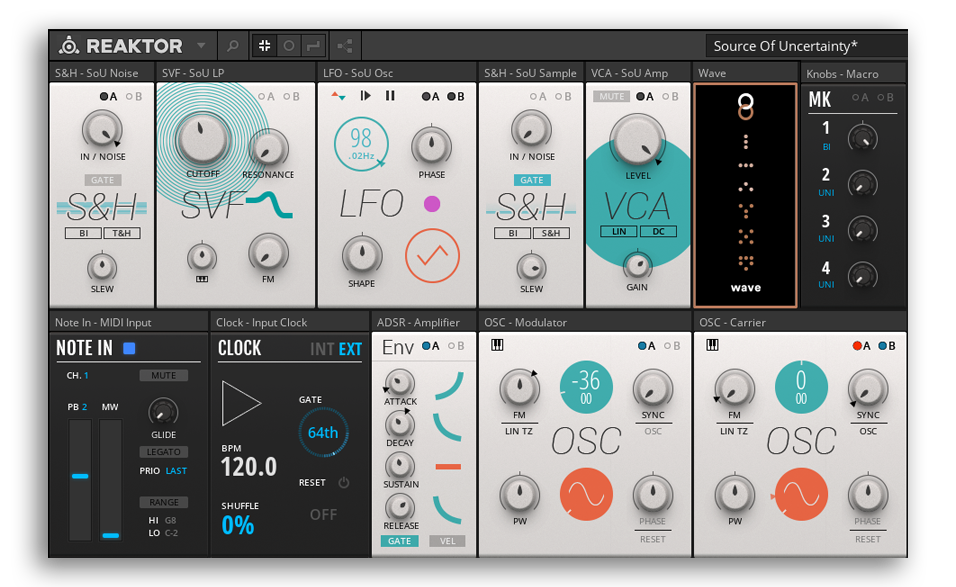The width and height of the screenshot is (956, 587).
Task: Select S&H mode on S&H SoU Sample
Action: (x=551, y=233)
